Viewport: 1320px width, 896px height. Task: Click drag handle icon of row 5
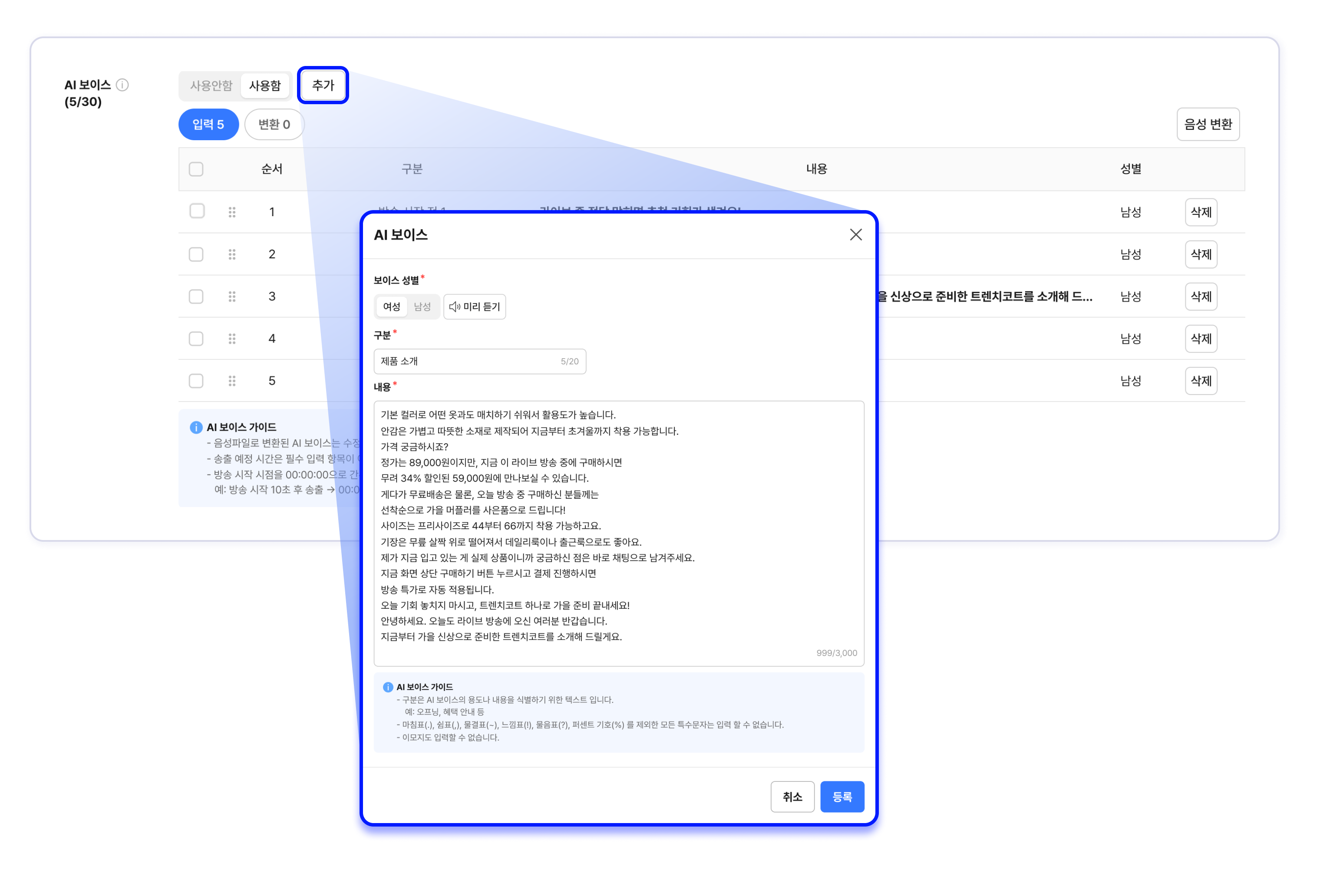pos(232,380)
